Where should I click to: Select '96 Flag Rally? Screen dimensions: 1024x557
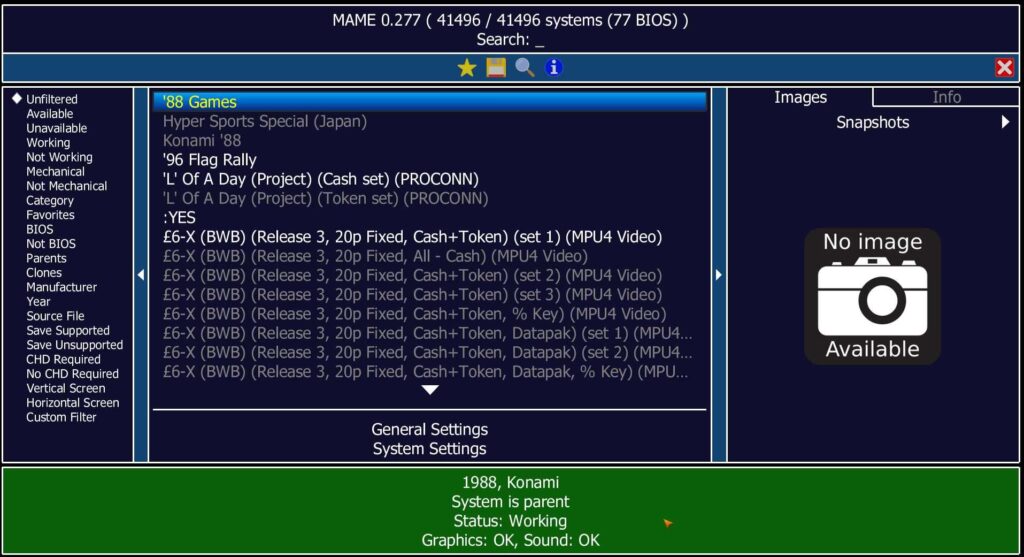[430, 160]
